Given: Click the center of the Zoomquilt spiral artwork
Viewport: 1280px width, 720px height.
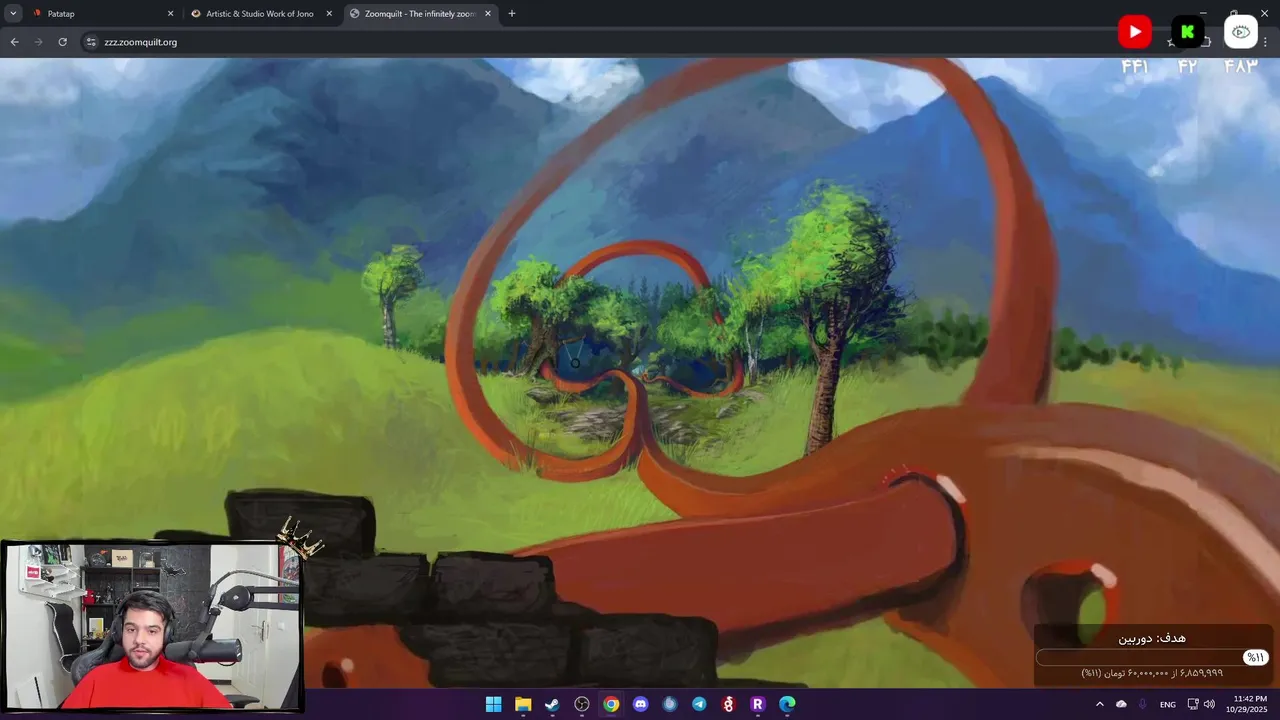Looking at the screenshot, I should (640, 375).
